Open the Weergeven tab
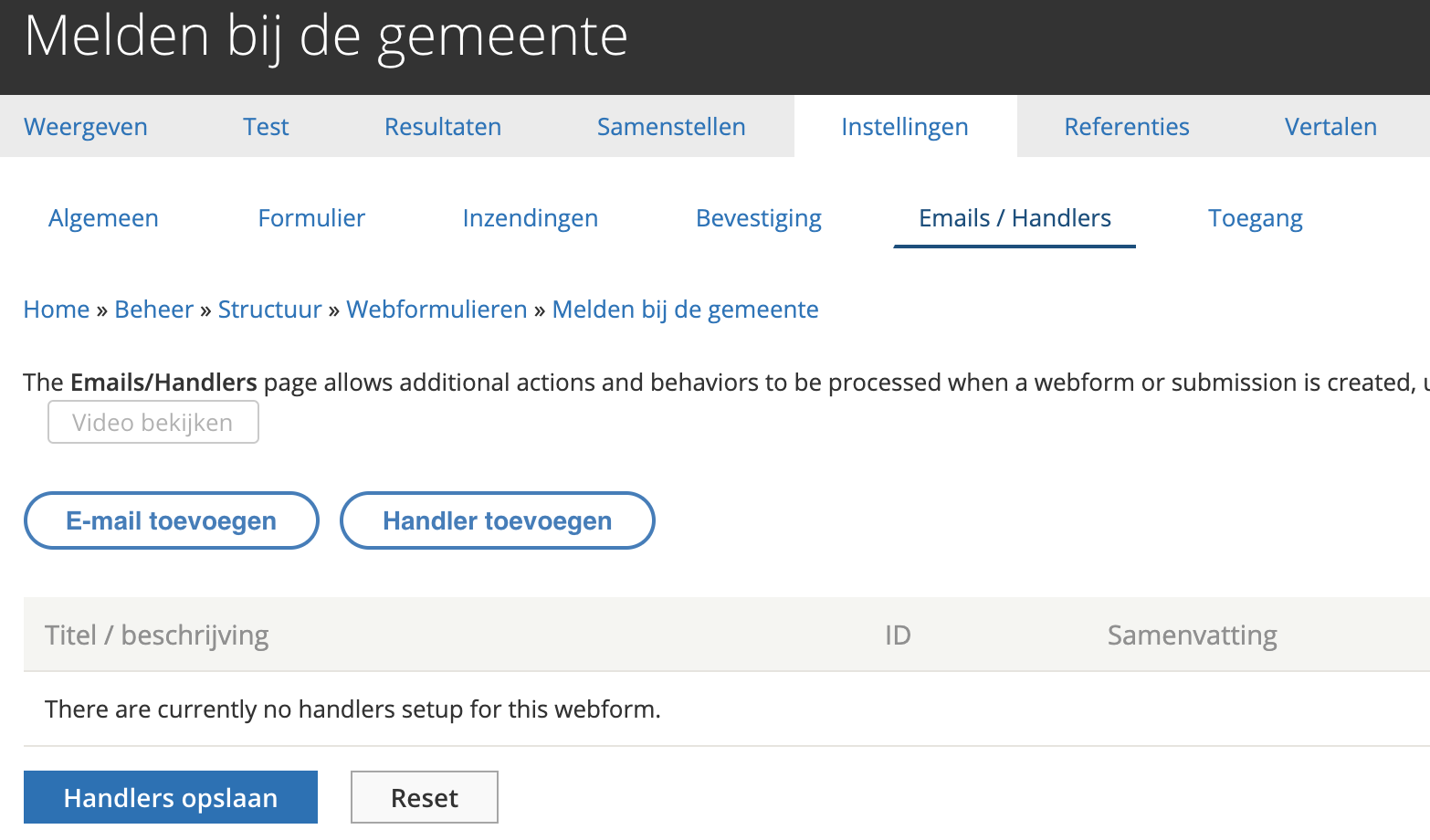 pos(86,127)
